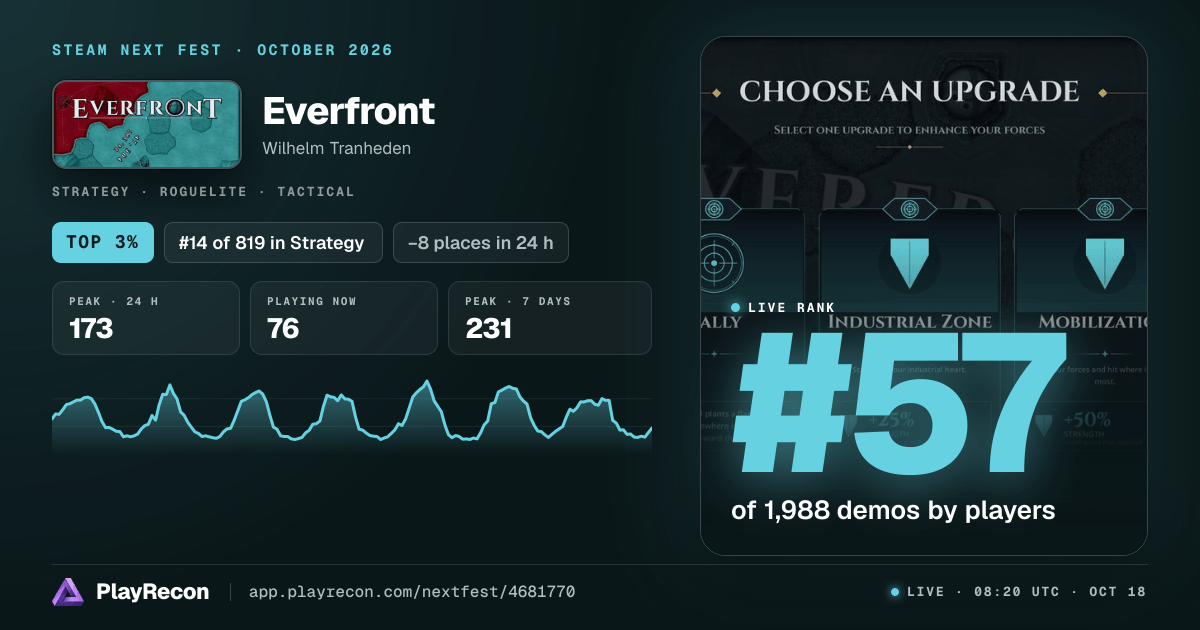Select the TOP 3% badge
This screenshot has height=630, width=1200.
coord(103,242)
